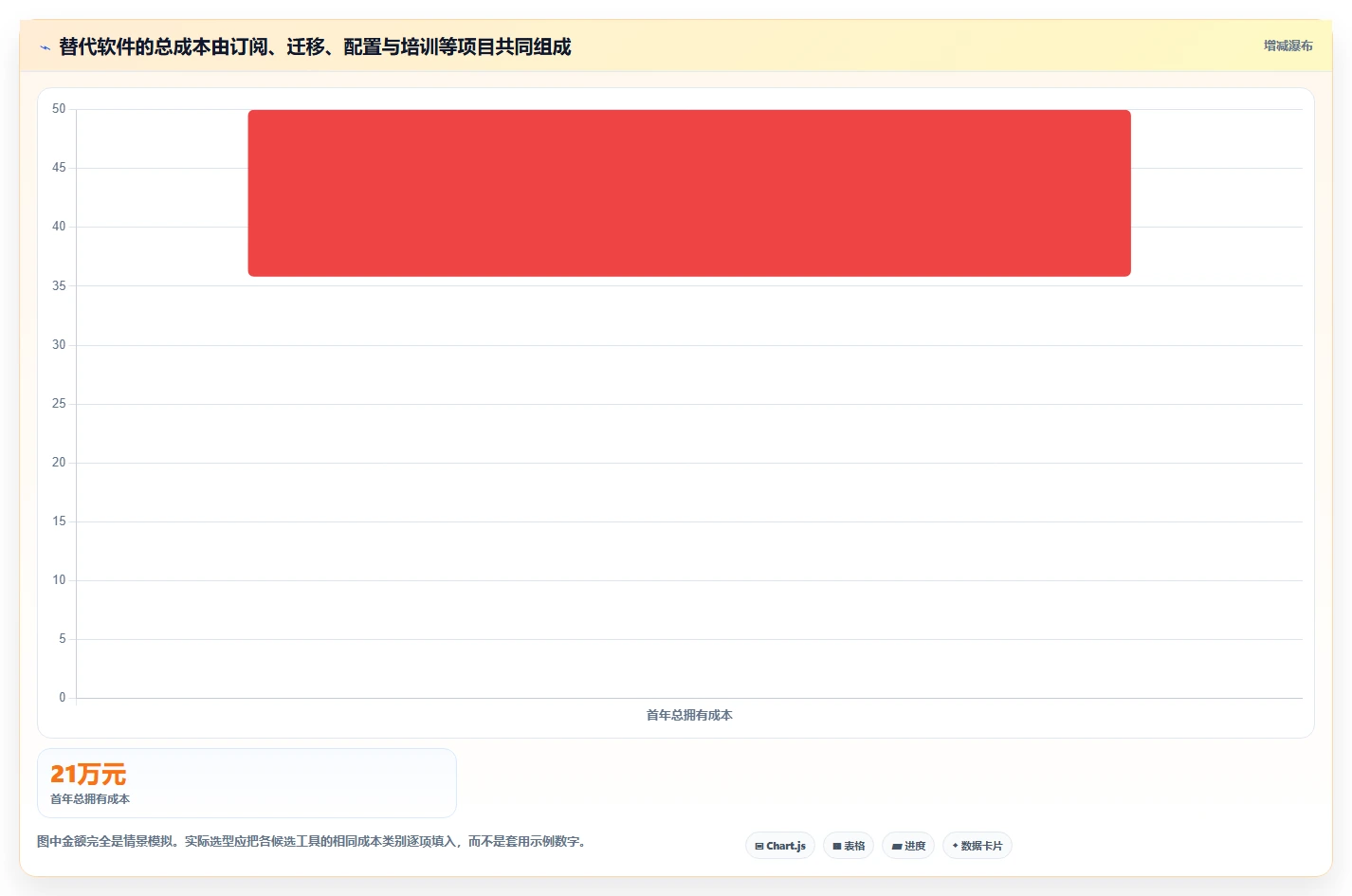Click the chart title 替代软件的总成本
Screen dimensions: 1352x896
[315, 46]
